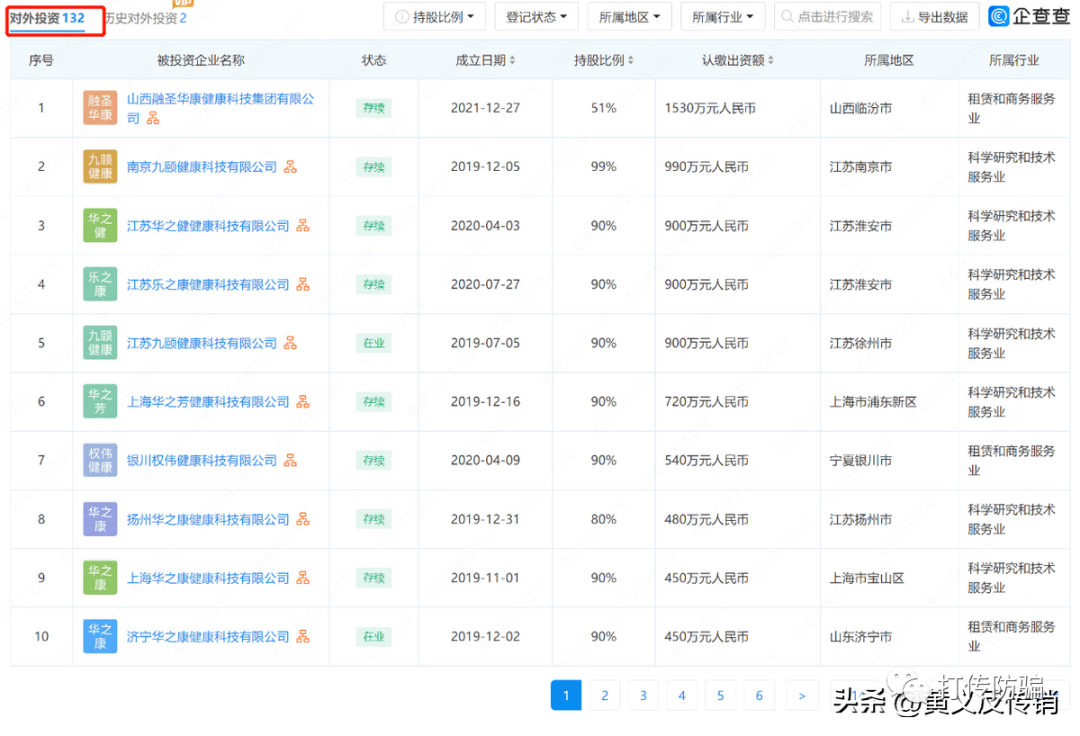Expand the 登记状态 filter dropdown

click(536, 17)
